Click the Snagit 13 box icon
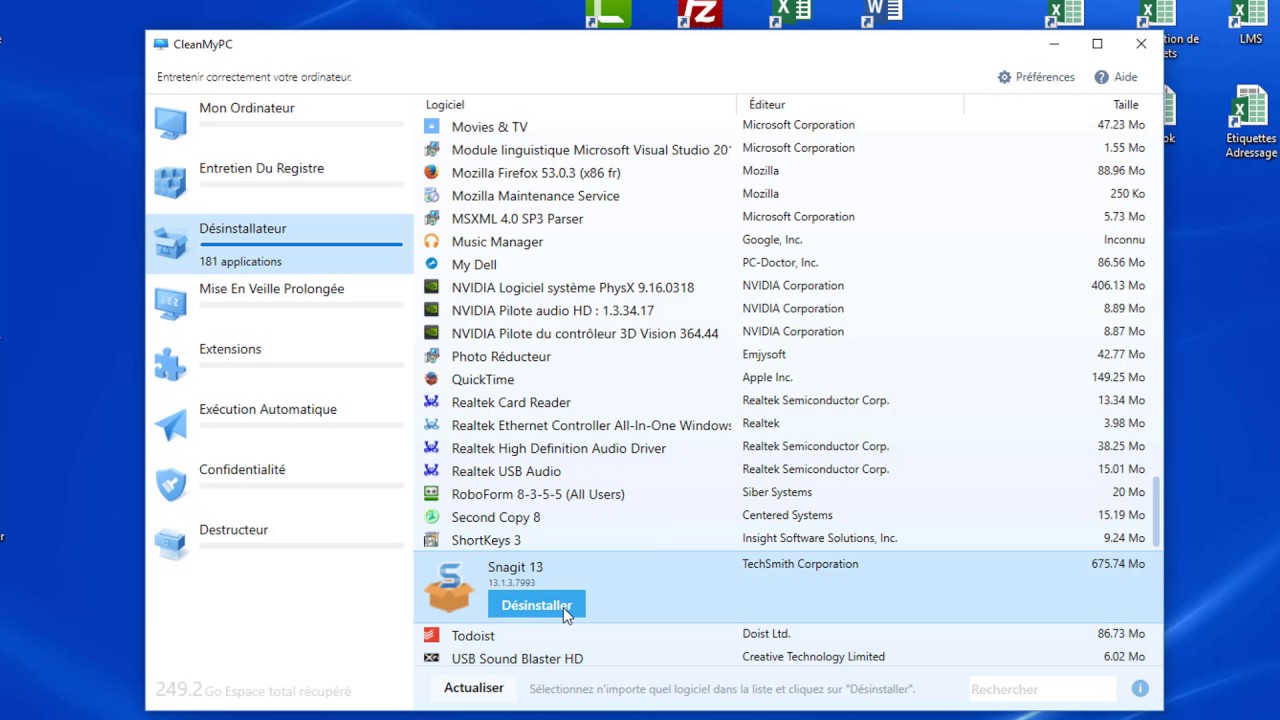The height and width of the screenshot is (720, 1280). pos(449,587)
